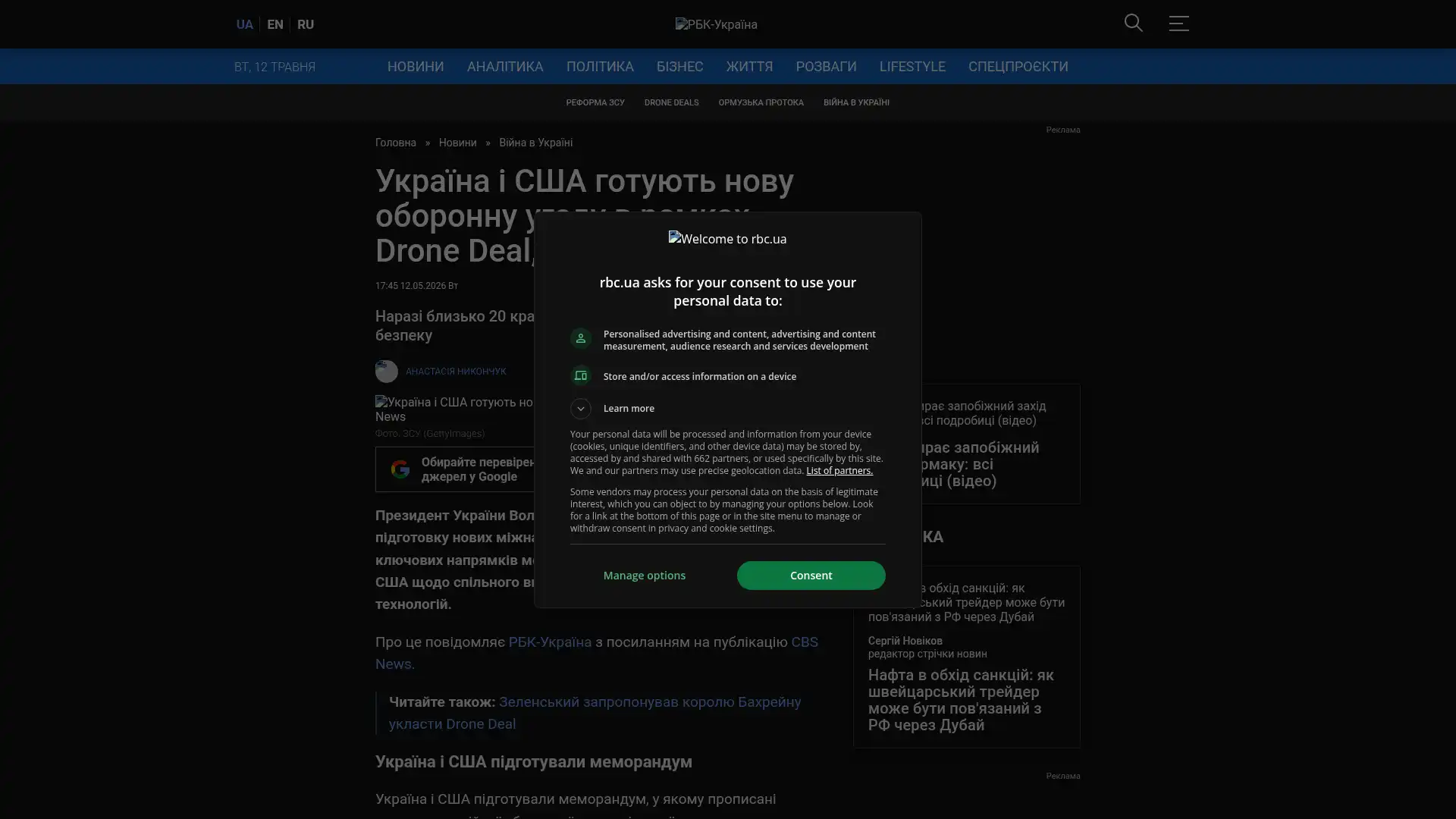1456x819 pixels.
Task: Click author avatar of Анастасія Никончук
Action: (387, 372)
